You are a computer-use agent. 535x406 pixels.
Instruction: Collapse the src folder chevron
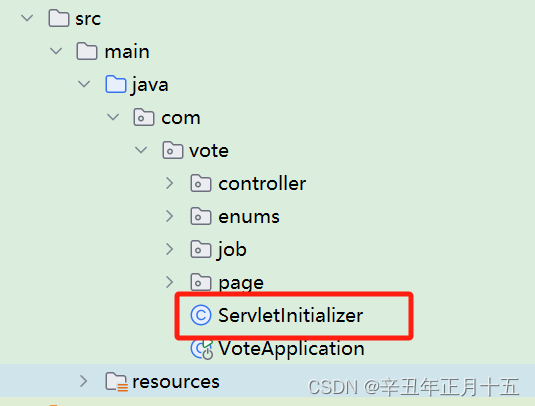click(27, 18)
